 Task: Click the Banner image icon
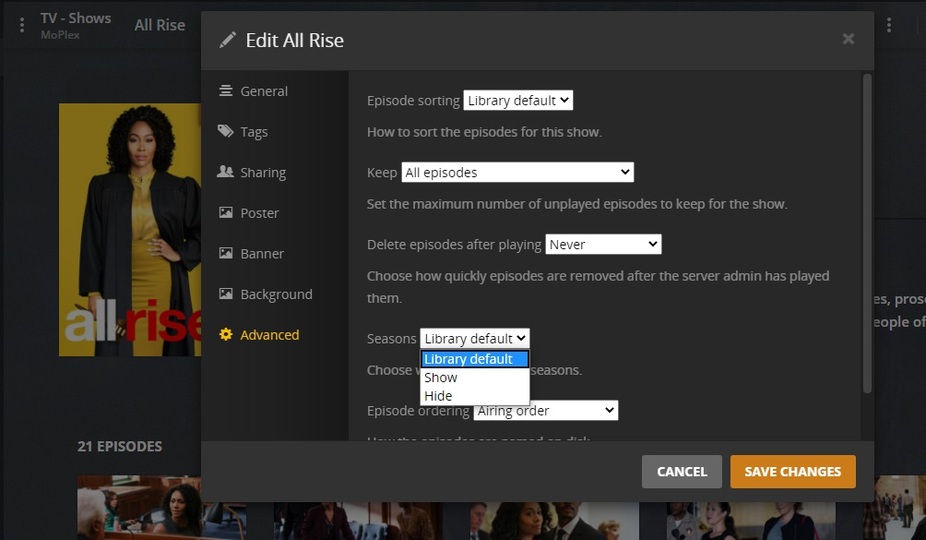(x=226, y=253)
